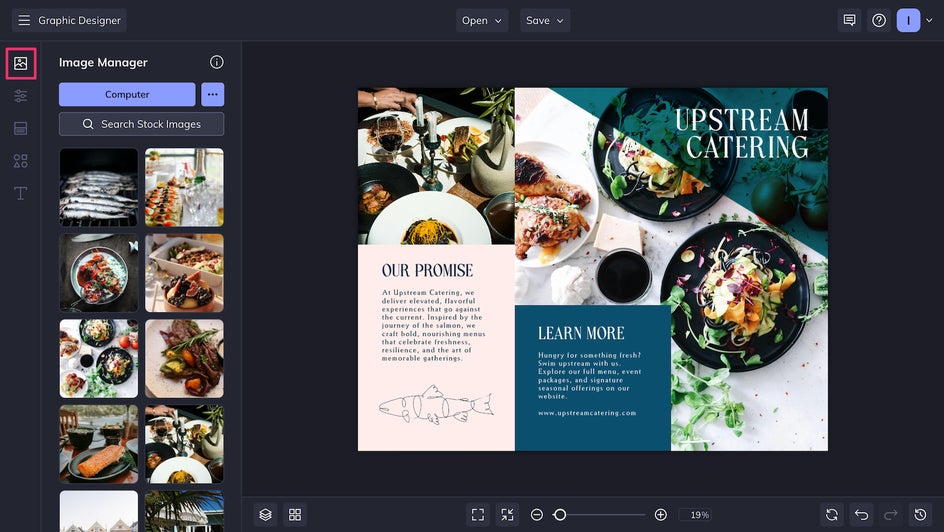The image size is (944, 532).
Task: Expand the Save dropdown menu
Action: 545,20
